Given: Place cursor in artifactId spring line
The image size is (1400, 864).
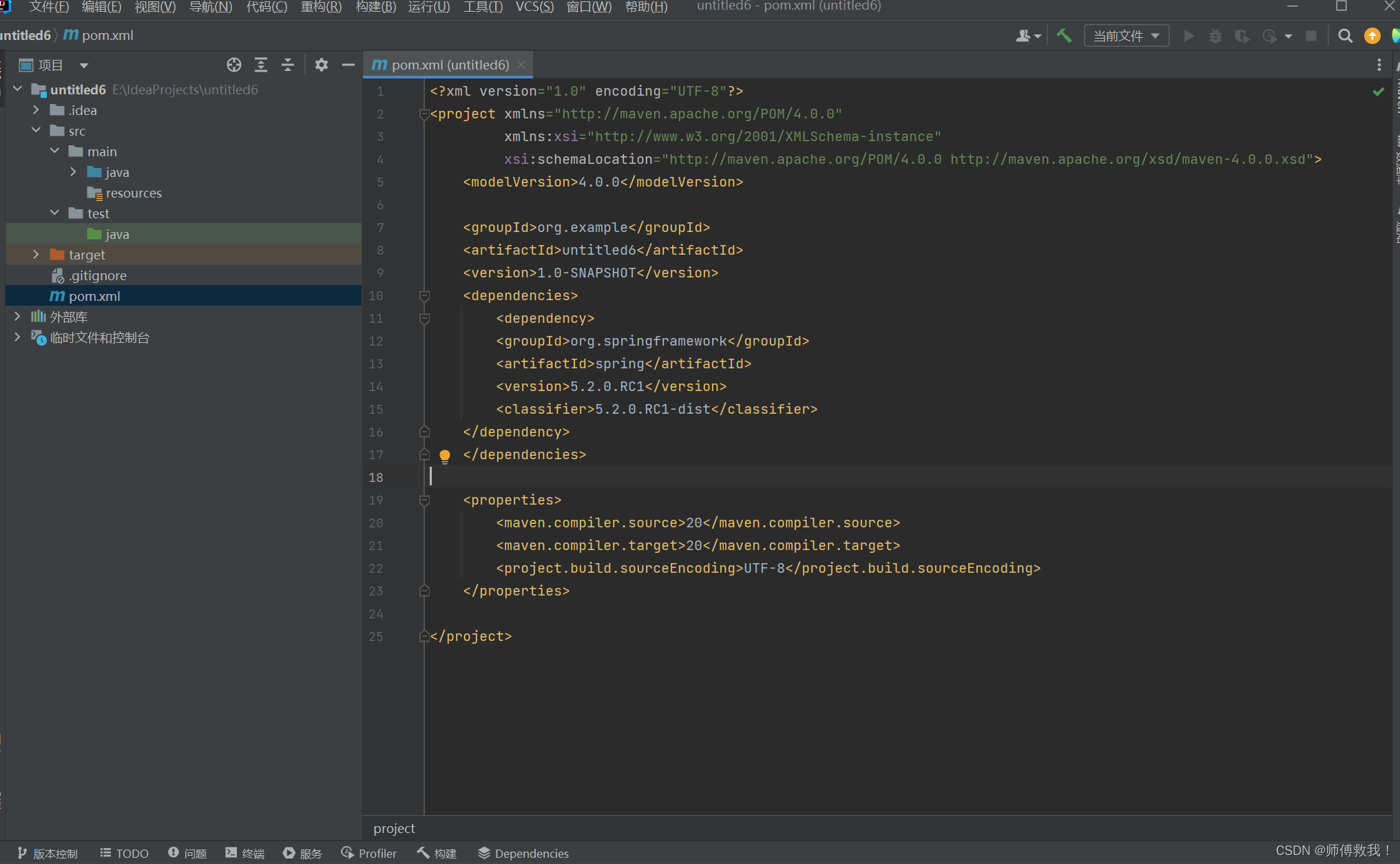Looking at the screenshot, I should [623, 363].
